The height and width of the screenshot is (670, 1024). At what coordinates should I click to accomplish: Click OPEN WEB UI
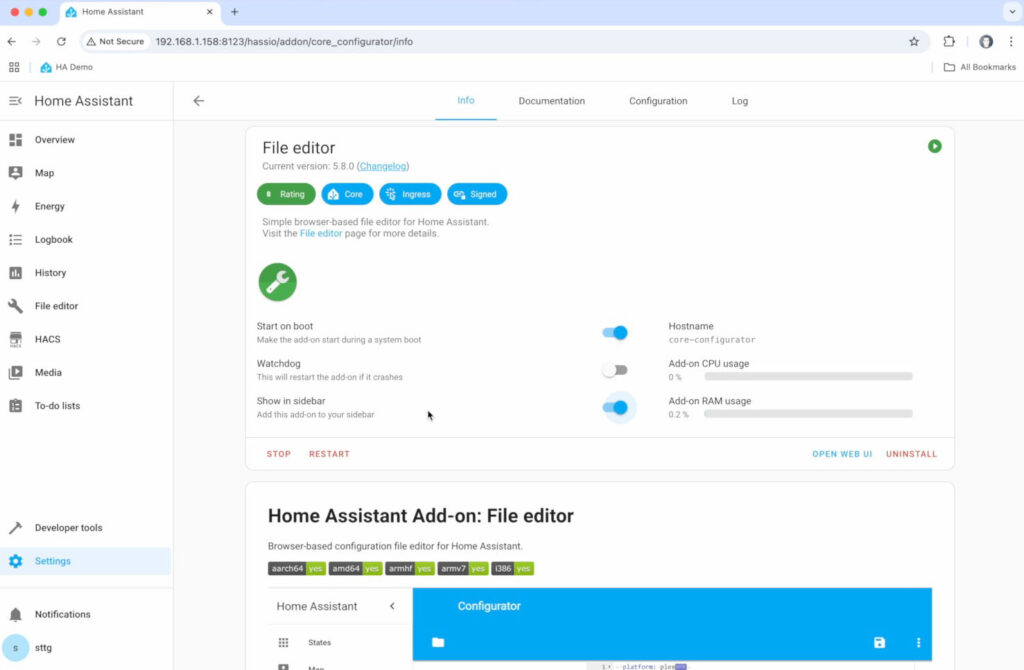pyautogui.click(x=842, y=454)
